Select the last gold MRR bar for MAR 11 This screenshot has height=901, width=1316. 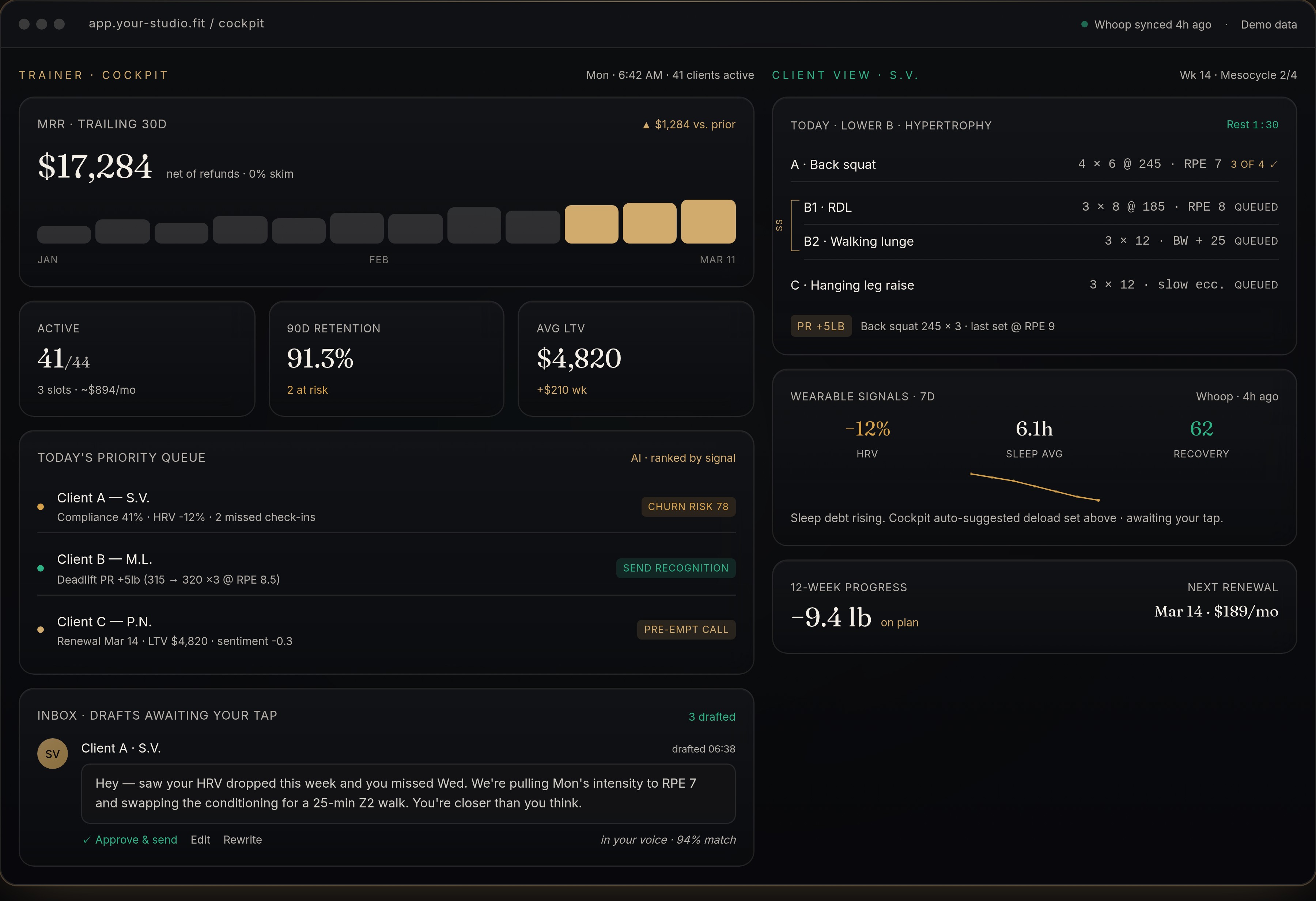708,222
